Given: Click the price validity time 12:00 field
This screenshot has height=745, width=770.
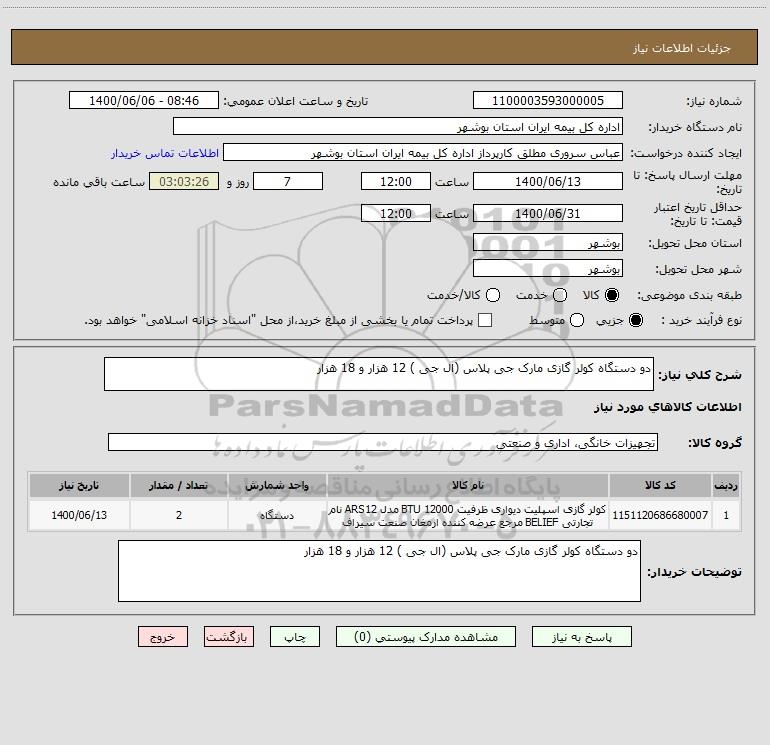Looking at the screenshot, I should tap(396, 213).
